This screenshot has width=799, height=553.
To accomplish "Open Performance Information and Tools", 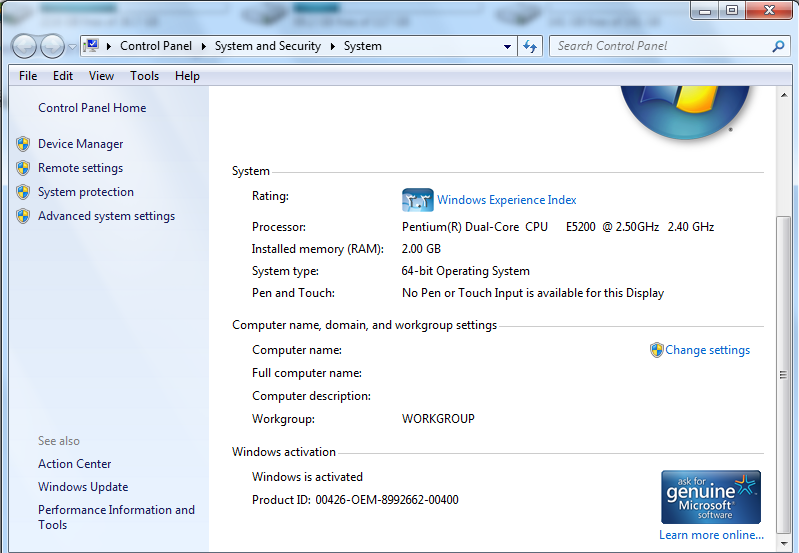I will [116, 517].
